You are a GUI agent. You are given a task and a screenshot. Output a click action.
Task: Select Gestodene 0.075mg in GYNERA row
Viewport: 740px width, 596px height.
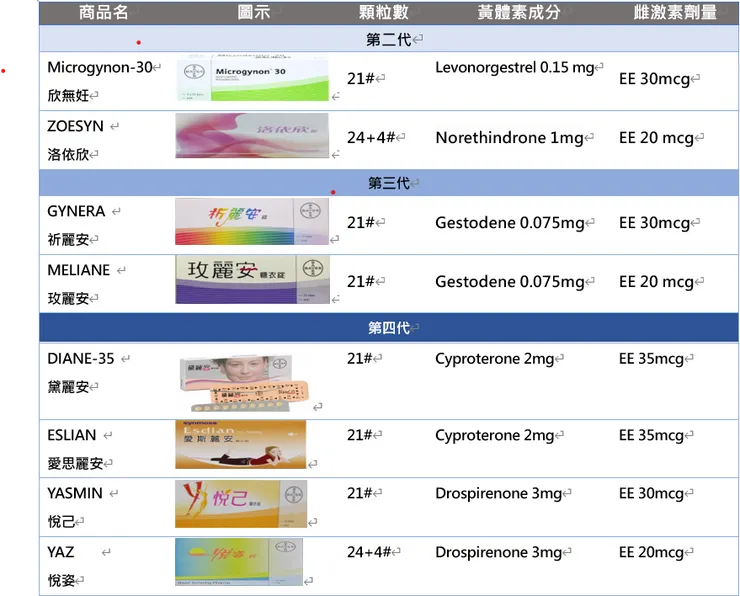510,223
